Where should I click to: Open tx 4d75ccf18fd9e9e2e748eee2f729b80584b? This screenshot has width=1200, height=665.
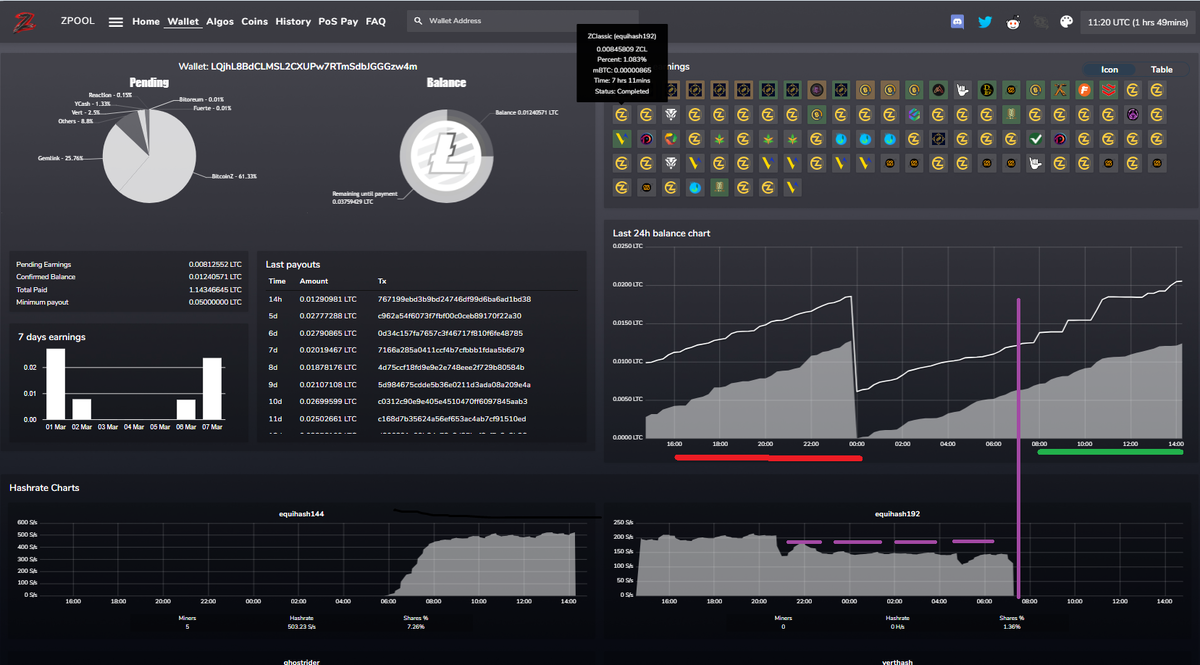(x=452, y=367)
